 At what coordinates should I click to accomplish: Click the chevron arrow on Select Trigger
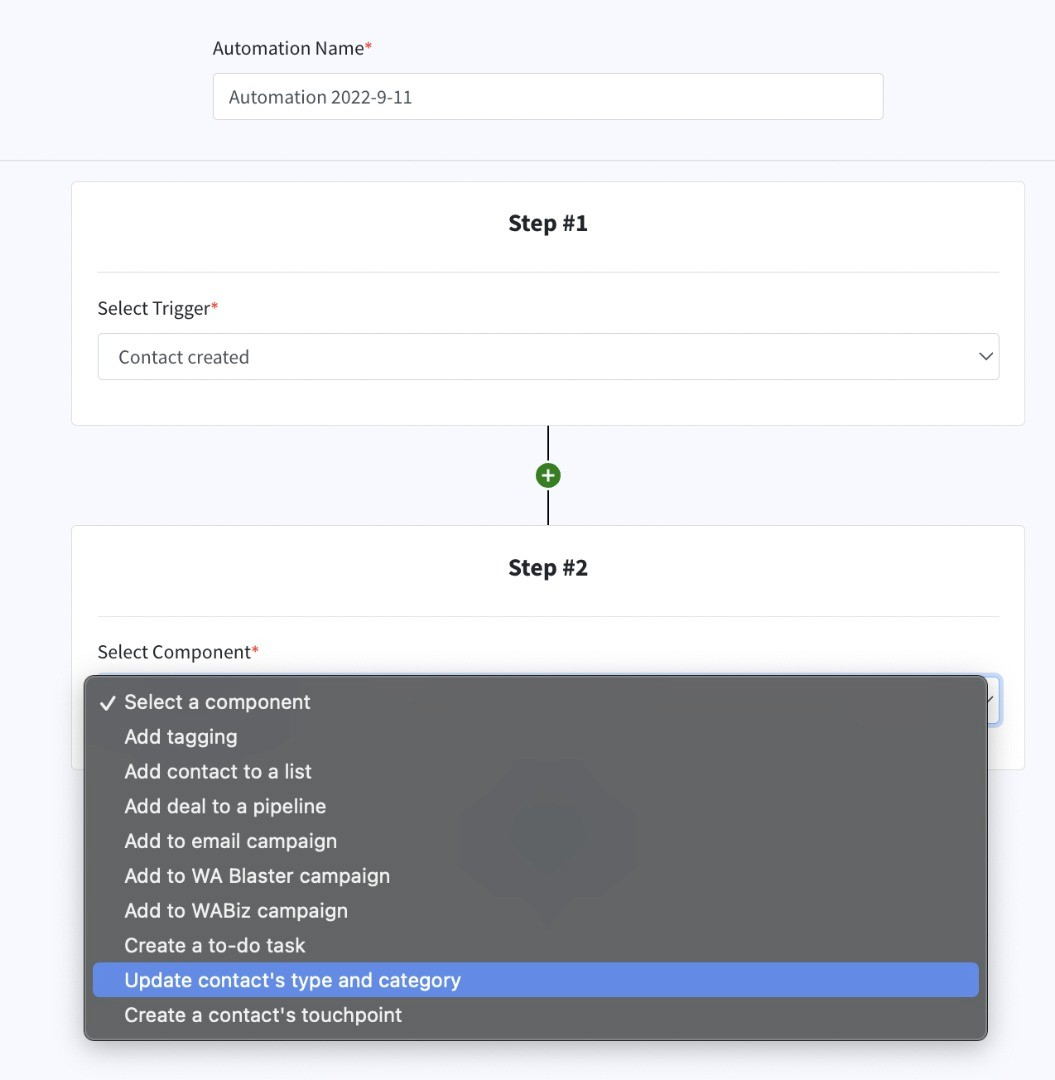[986, 357]
